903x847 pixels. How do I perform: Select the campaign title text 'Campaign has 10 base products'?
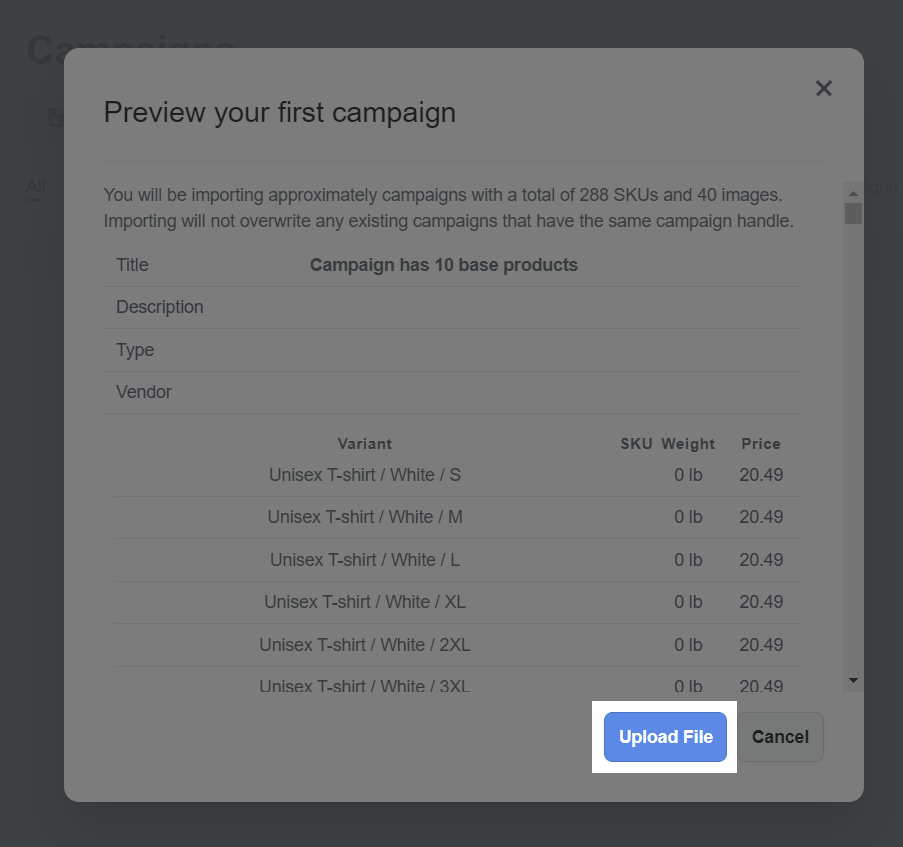coord(443,265)
